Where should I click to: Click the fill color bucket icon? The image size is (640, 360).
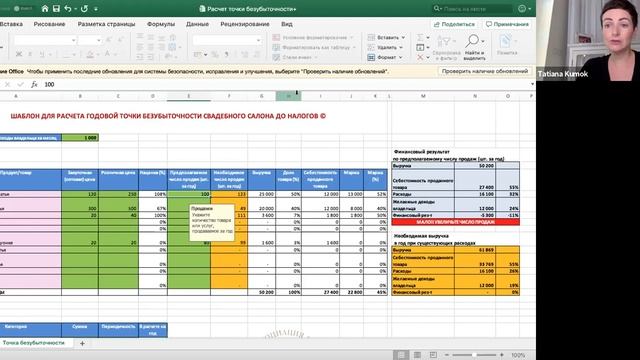coord(90,54)
